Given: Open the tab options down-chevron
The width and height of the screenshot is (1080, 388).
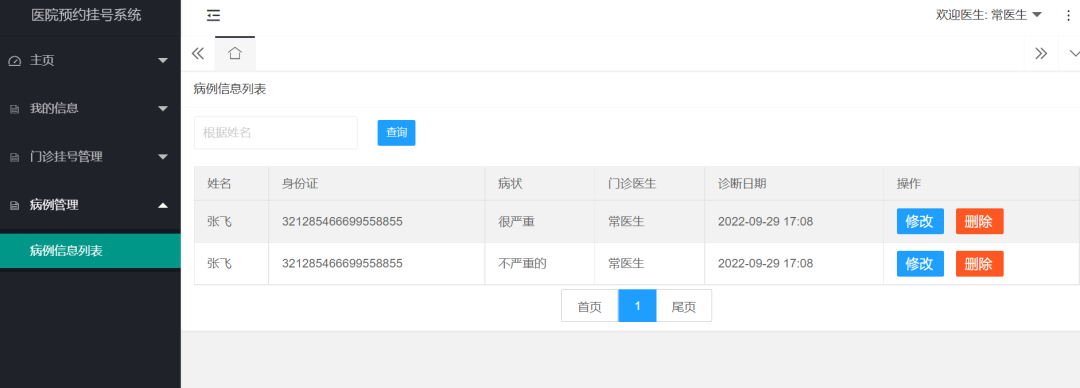Looking at the screenshot, I should click(x=1074, y=54).
